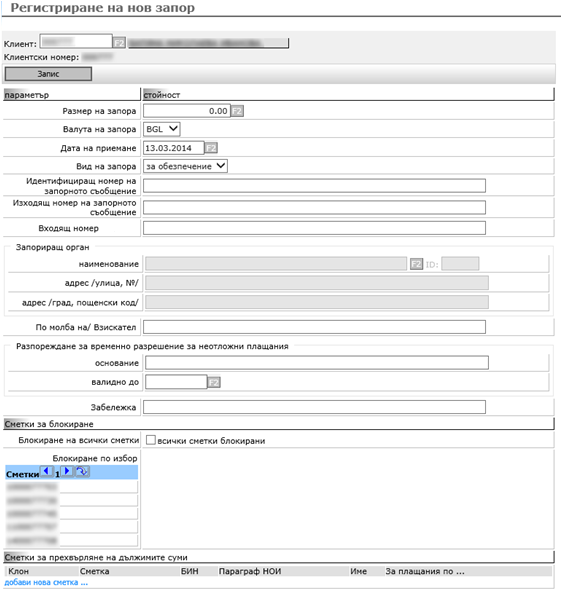The width and height of the screenshot is (562, 605).
Task: Click the добави нова сметка link
Action: tap(46, 583)
